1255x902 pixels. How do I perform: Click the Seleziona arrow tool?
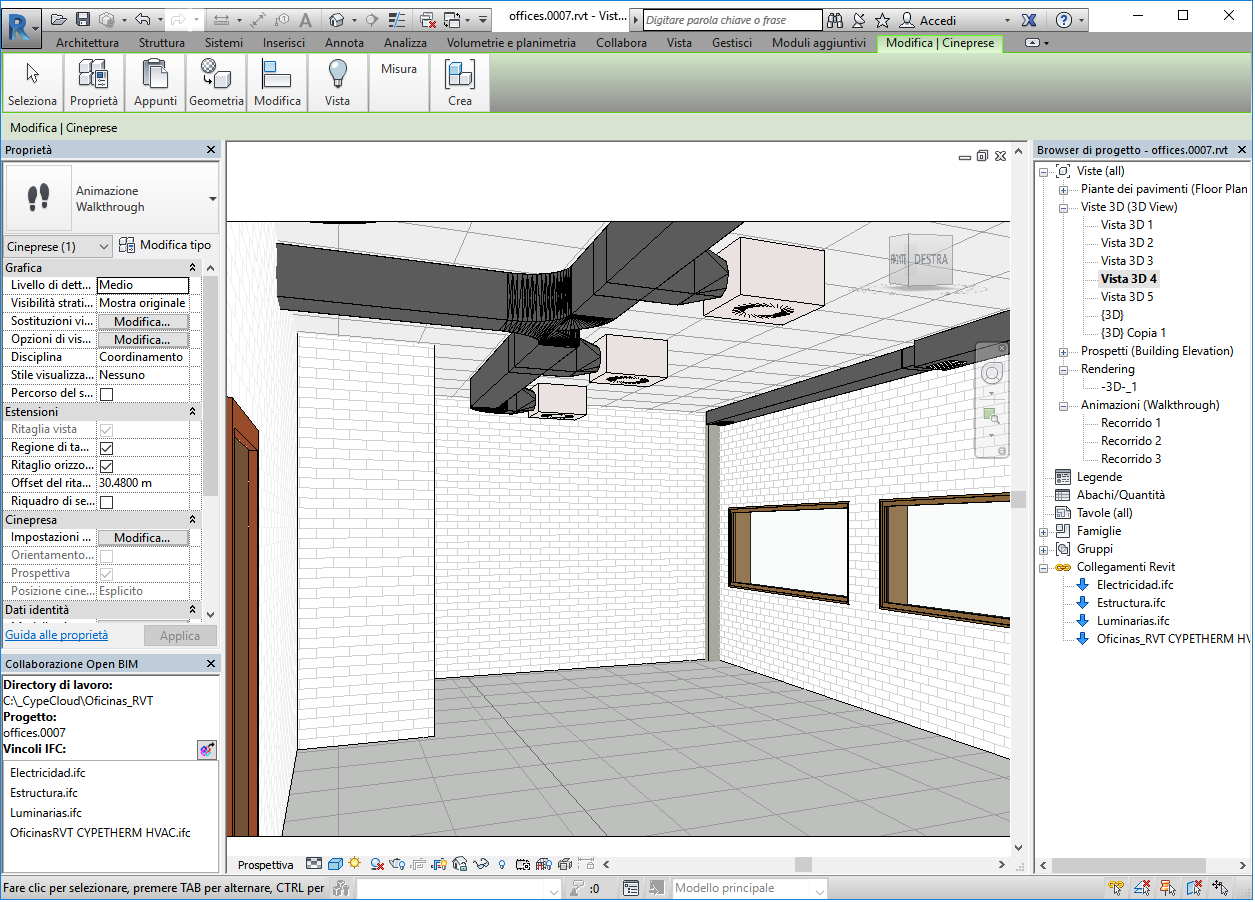click(x=32, y=82)
